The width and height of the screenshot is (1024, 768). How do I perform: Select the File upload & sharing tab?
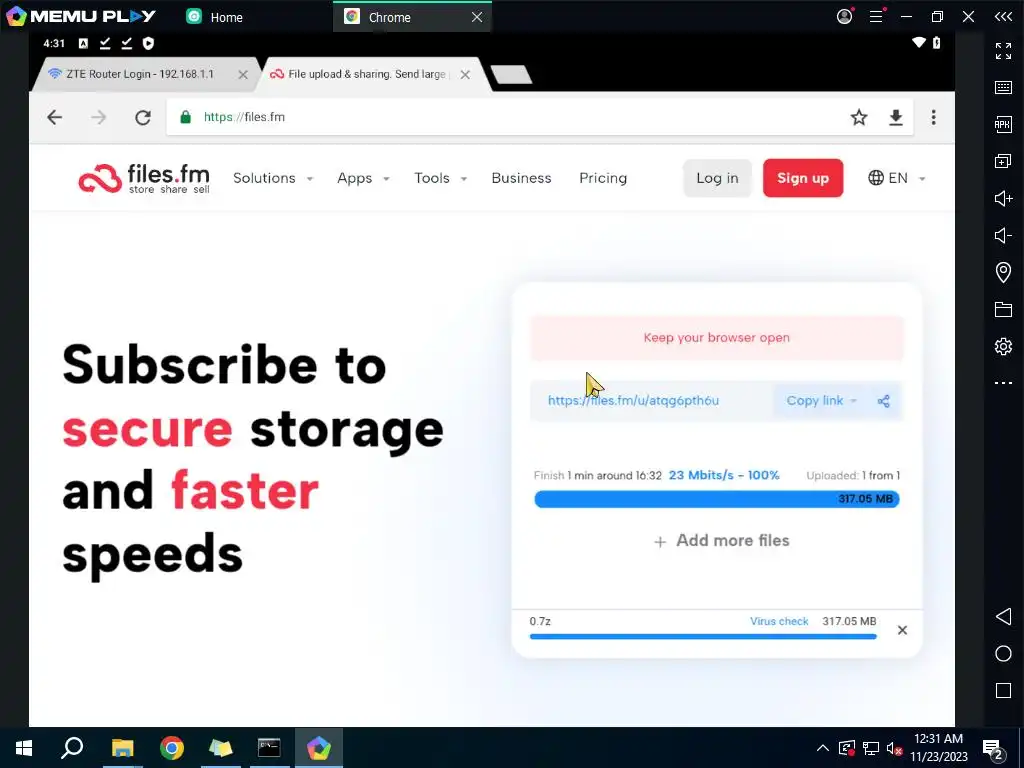pyautogui.click(x=366, y=74)
